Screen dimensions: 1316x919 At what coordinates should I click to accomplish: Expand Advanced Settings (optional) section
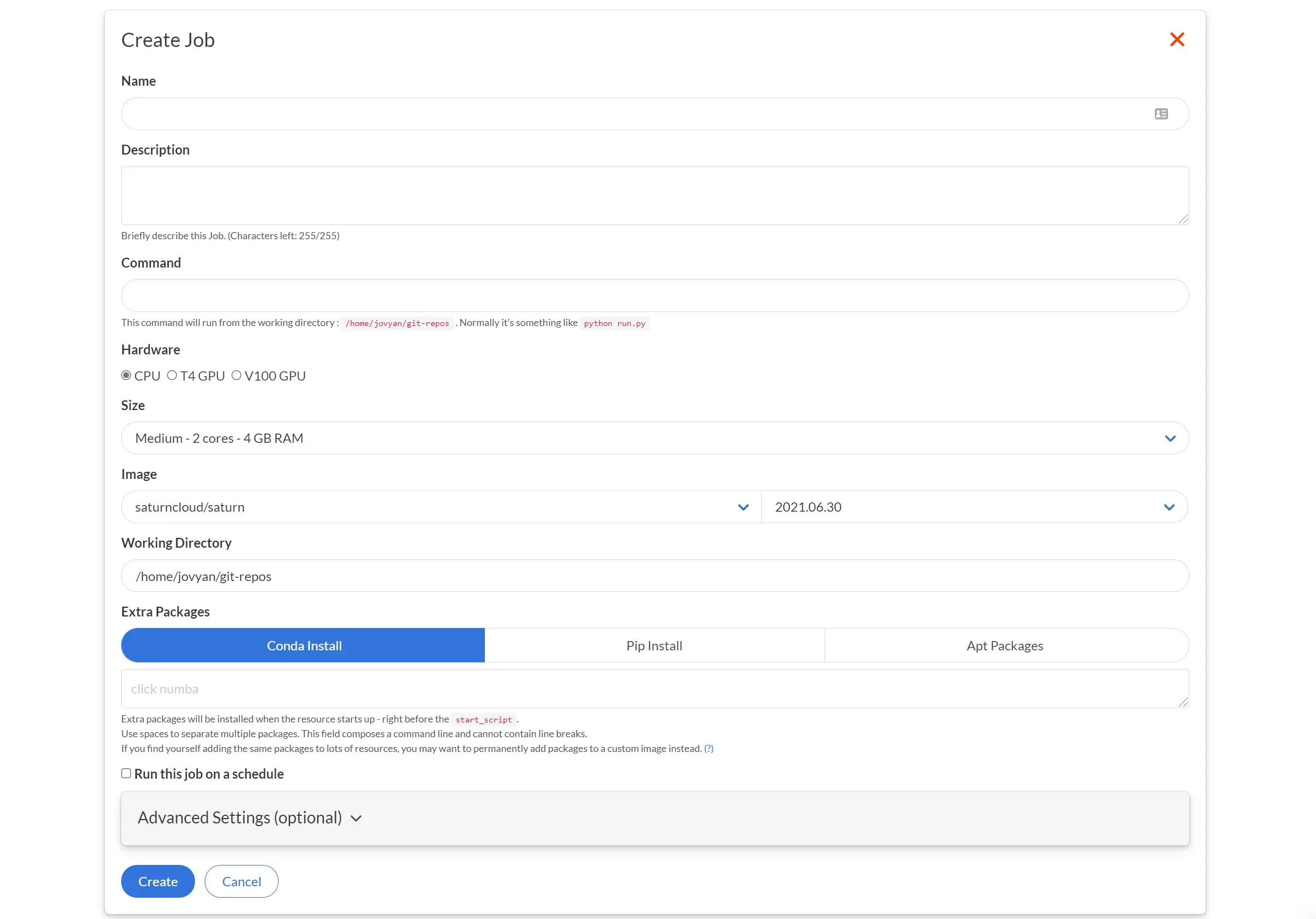pos(655,819)
